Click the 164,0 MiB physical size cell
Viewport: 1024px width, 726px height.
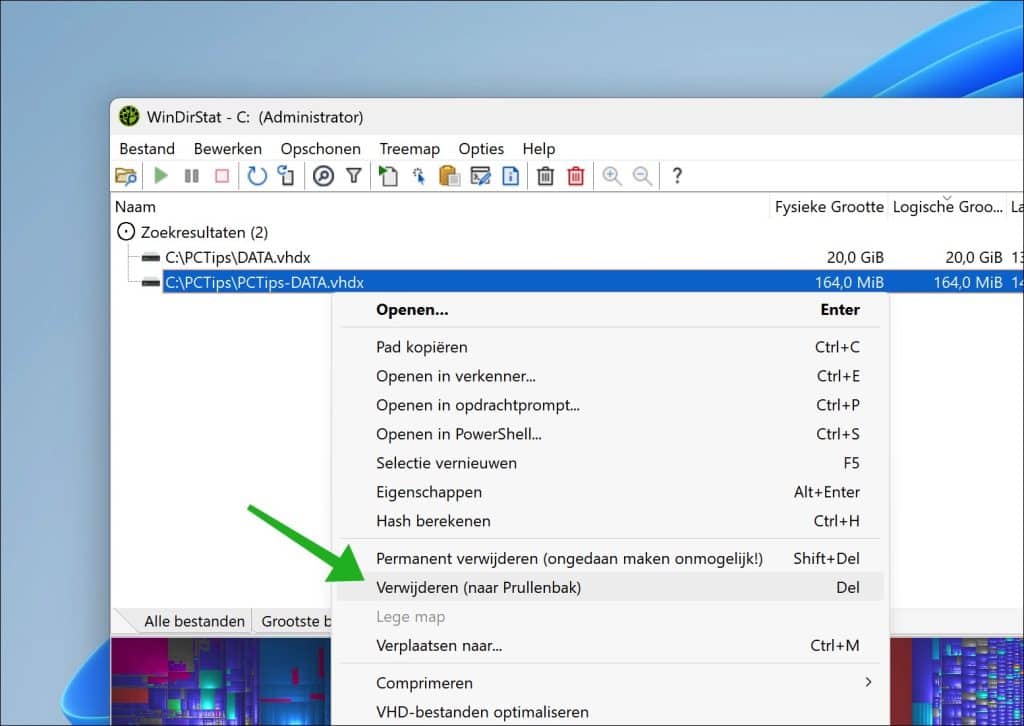(x=849, y=283)
